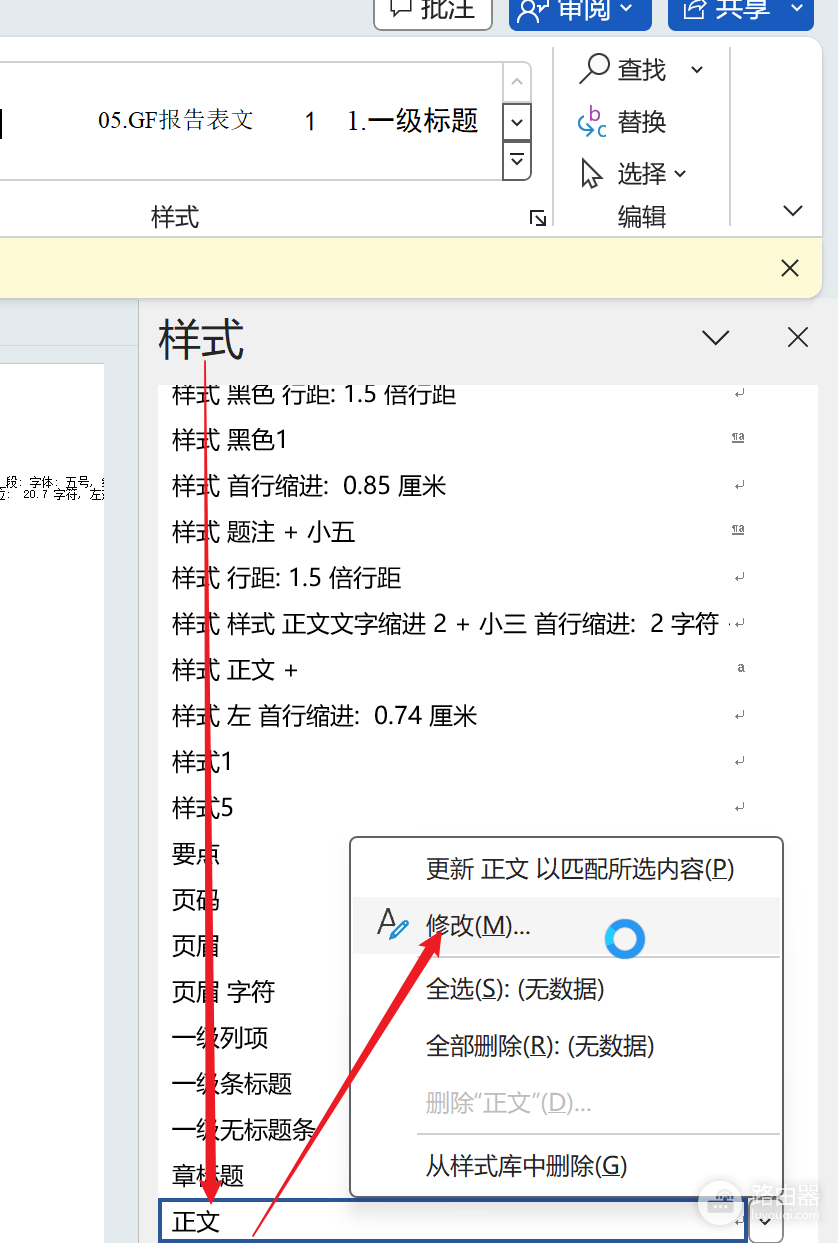Open the Styles dialog launcher
Viewport: 838px width, 1243px height.
[538, 217]
